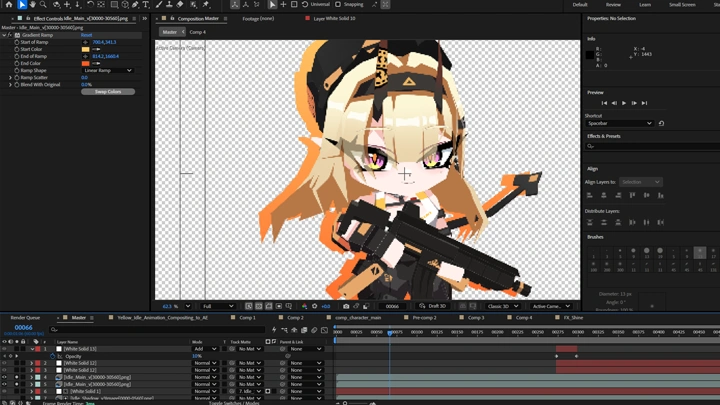Toggle visibility eye of layer 5 Idle_Main
This screenshot has width=720, height=405.
(4, 384)
